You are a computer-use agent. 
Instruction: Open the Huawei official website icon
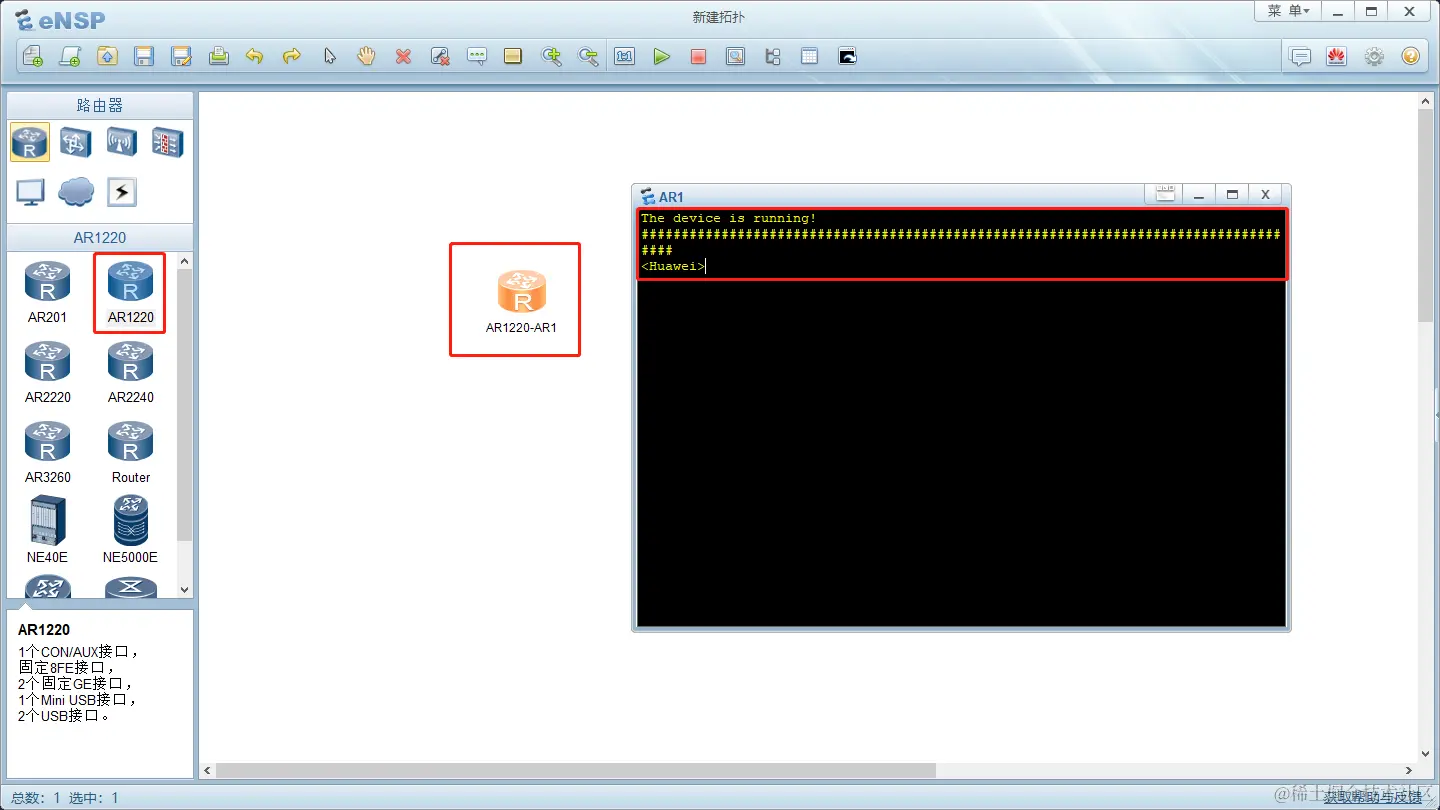click(x=1337, y=57)
